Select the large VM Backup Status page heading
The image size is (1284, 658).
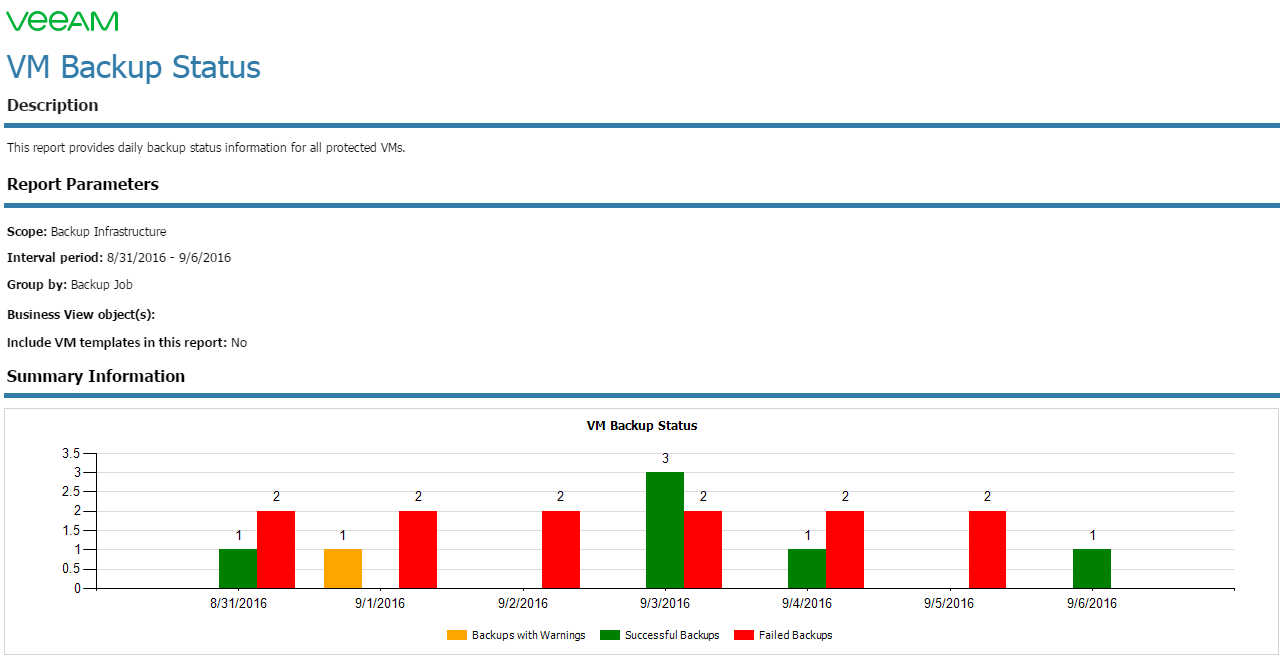(134, 67)
